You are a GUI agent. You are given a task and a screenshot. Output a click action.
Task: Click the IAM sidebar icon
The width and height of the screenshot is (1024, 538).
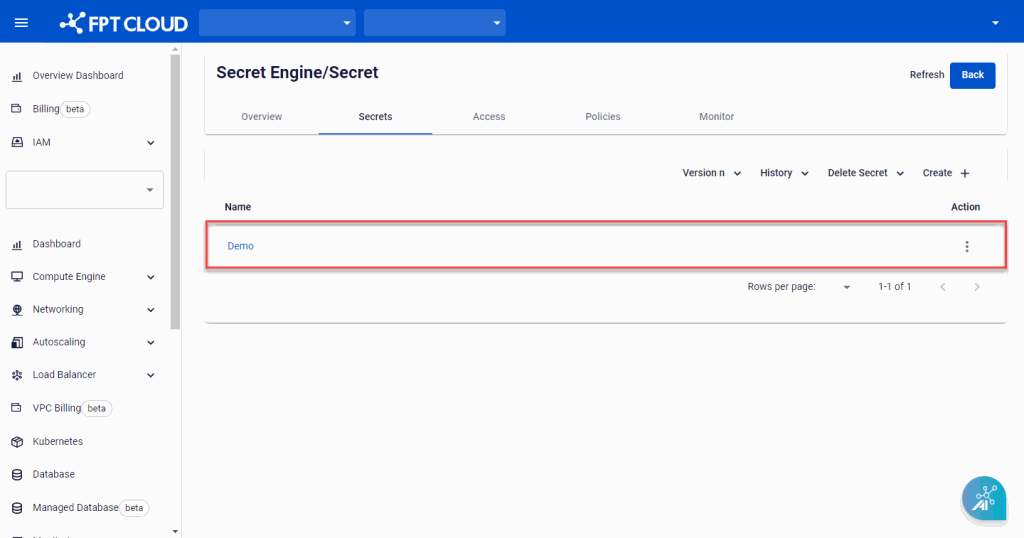click(17, 142)
